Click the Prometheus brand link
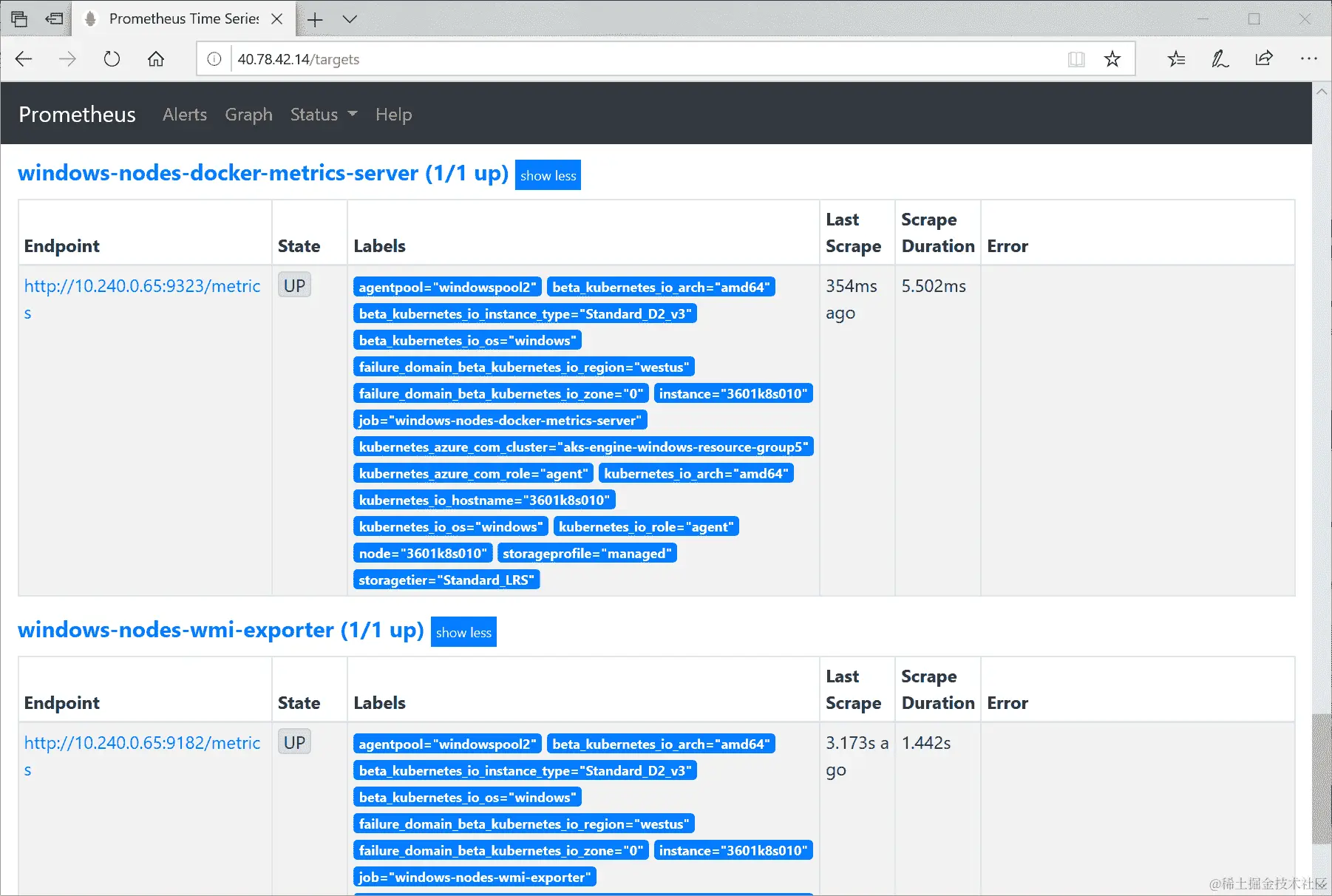This screenshot has height=896, width=1332. click(77, 115)
